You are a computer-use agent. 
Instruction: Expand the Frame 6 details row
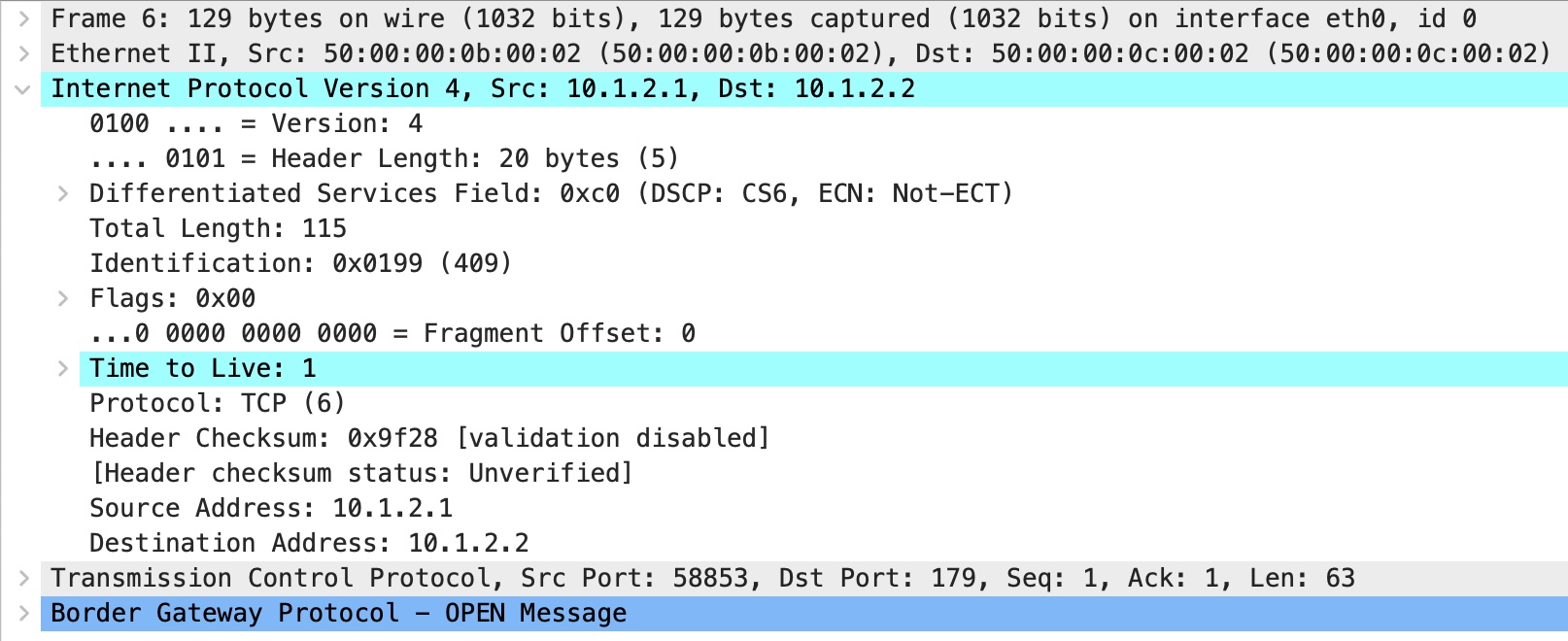tap(24, 18)
